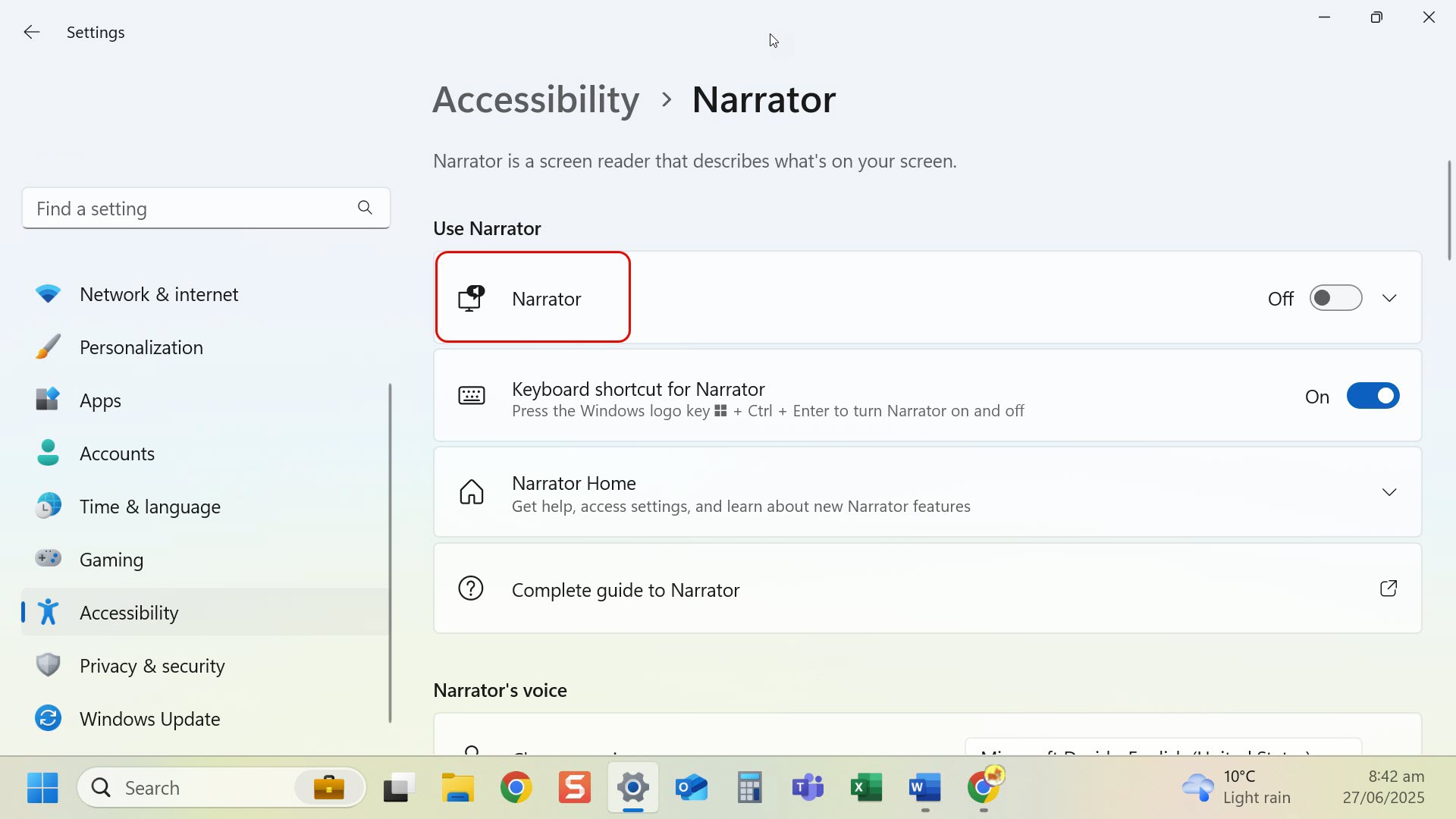The width and height of the screenshot is (1456, 819).
Task: Disable the Keyboard shortcut for Narrator toggle
Action: click(1373, 396)
